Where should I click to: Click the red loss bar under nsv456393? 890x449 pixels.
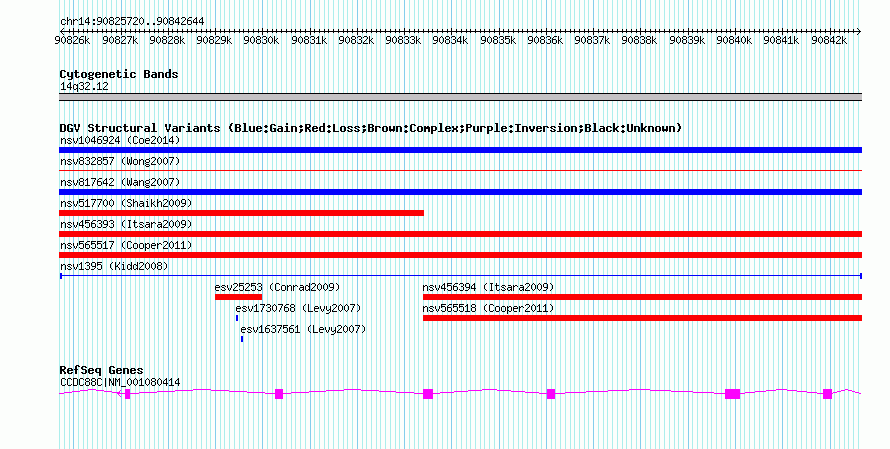[x=460, y=234]
